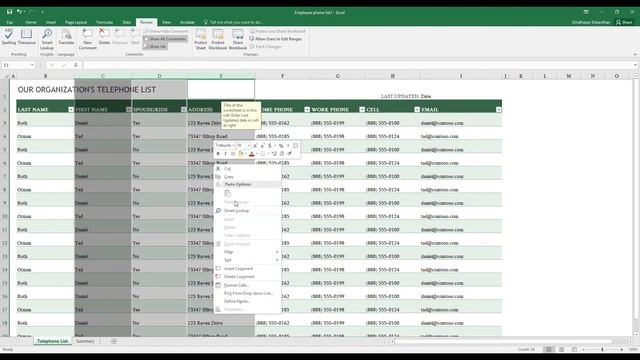Viewport: 640px width, 360px height.
Task: Switch to the Page Layout ribbon tab
Action: pyautogui.click(x=76, y=22)
